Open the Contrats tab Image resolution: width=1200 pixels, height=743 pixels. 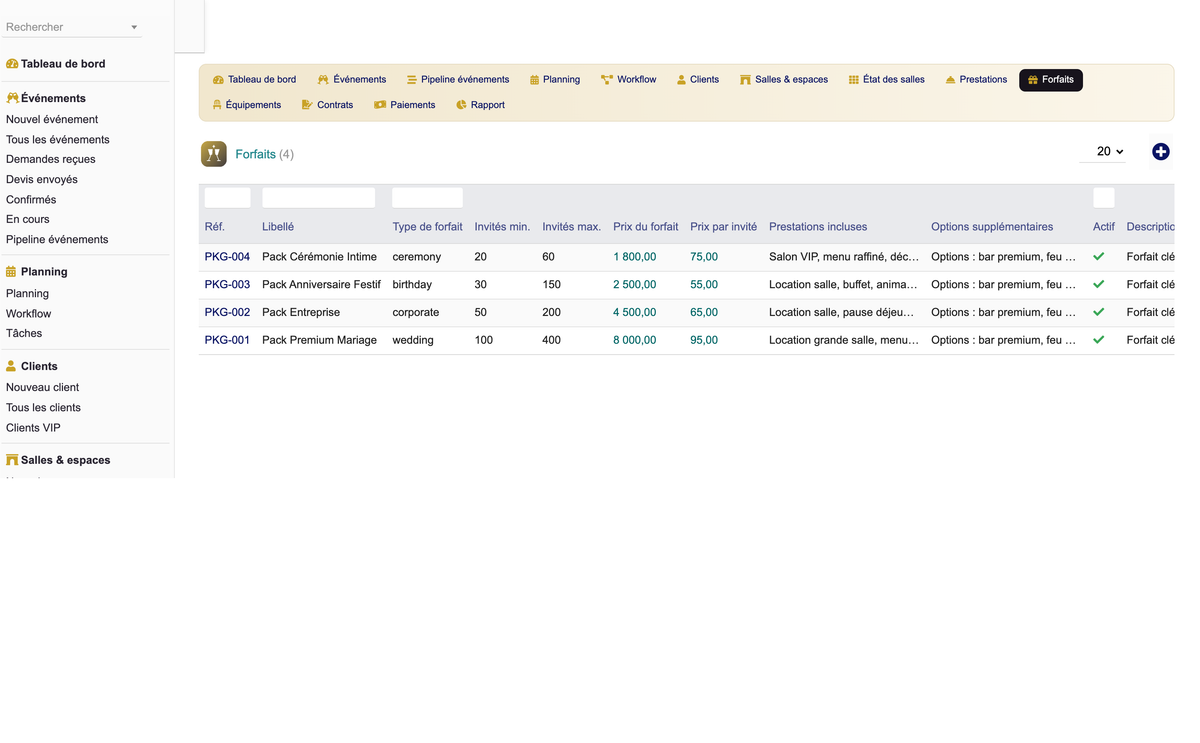(x=328, y=105)
